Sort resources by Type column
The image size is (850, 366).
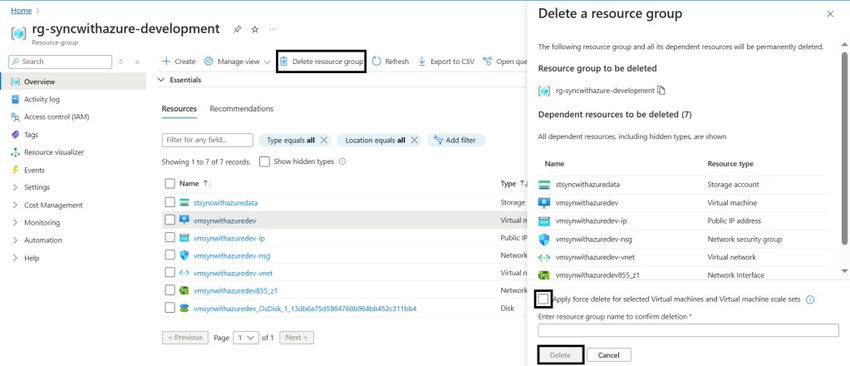point(513,183)
